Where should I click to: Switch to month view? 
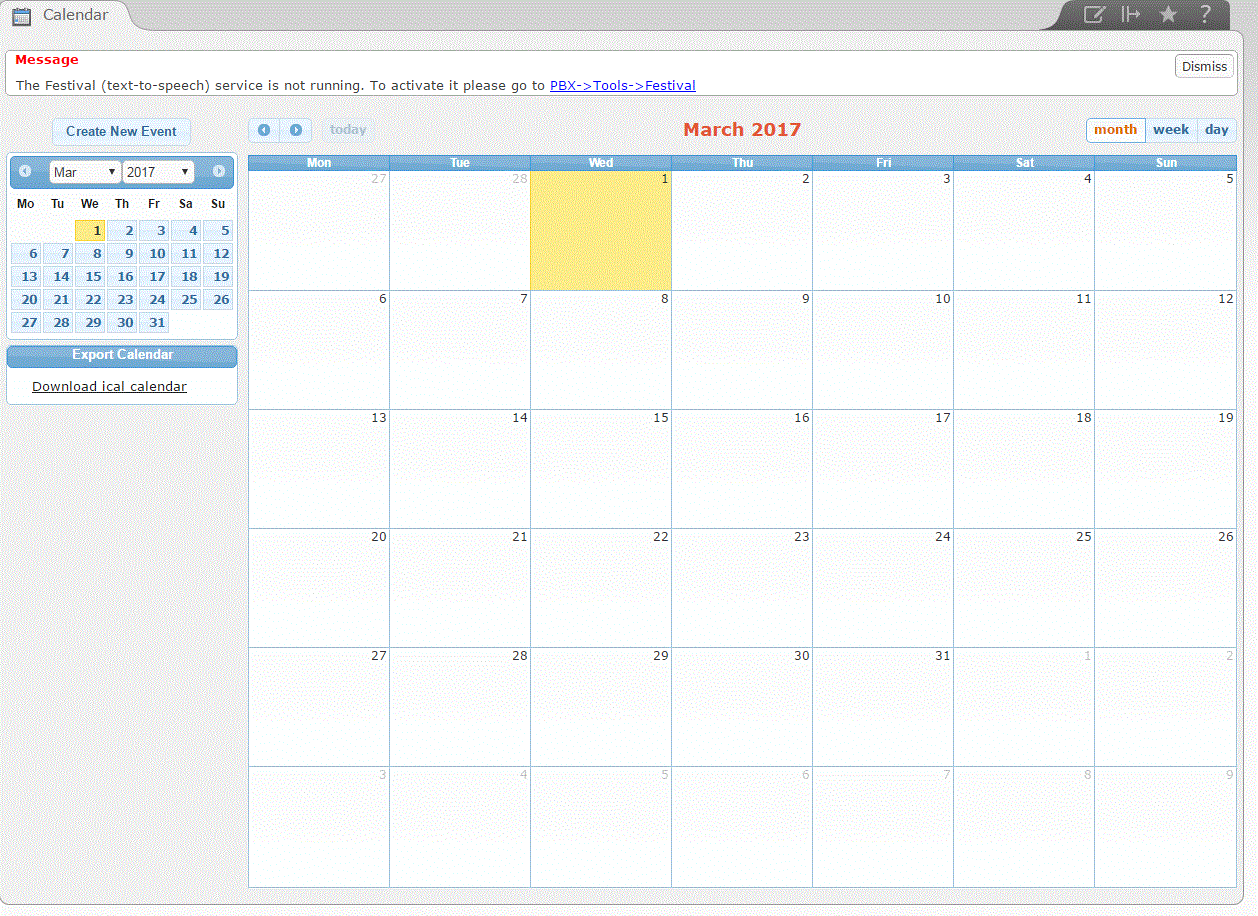click(1116, 130)
